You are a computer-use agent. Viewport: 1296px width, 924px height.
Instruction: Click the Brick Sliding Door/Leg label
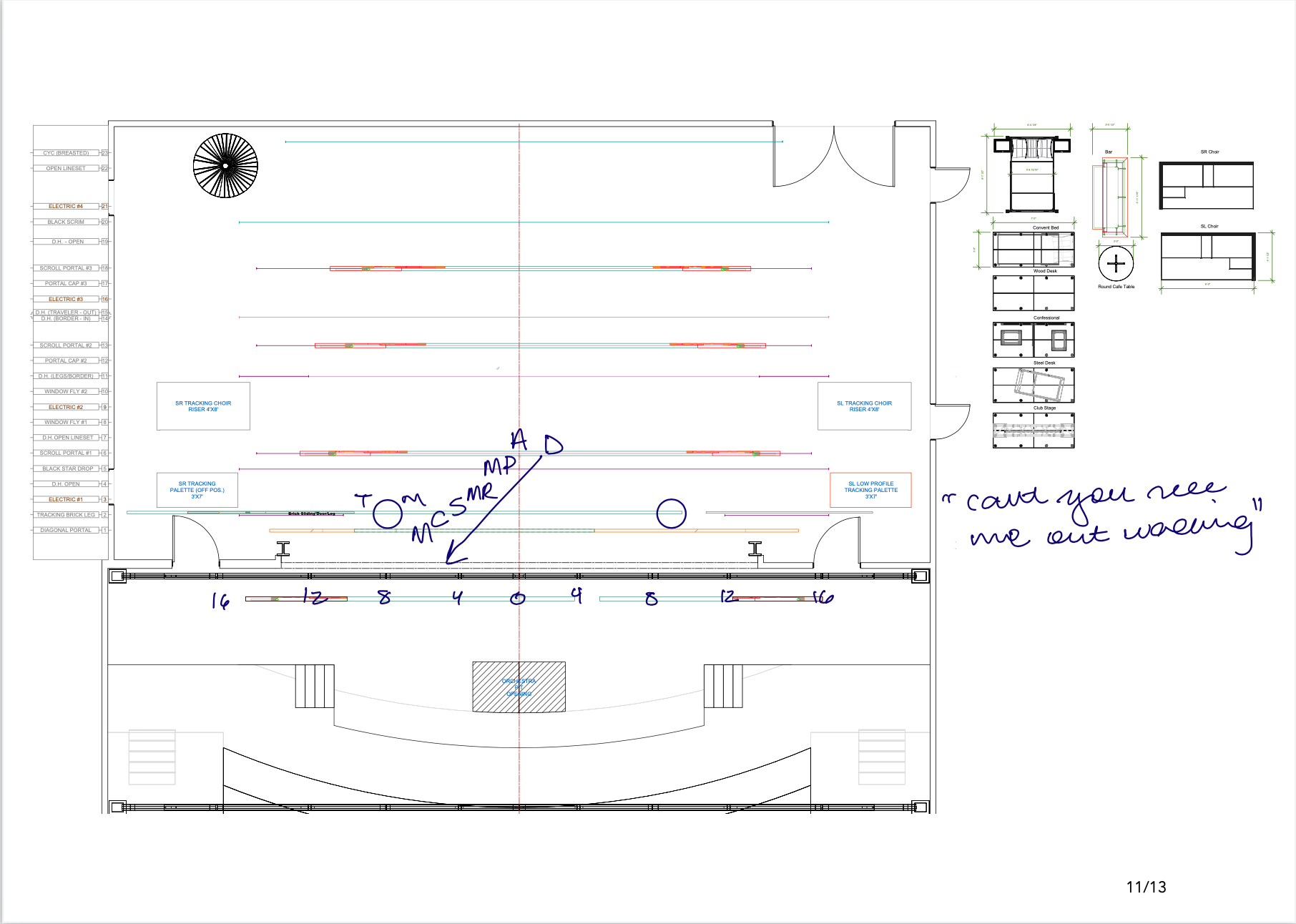point(312,513)
